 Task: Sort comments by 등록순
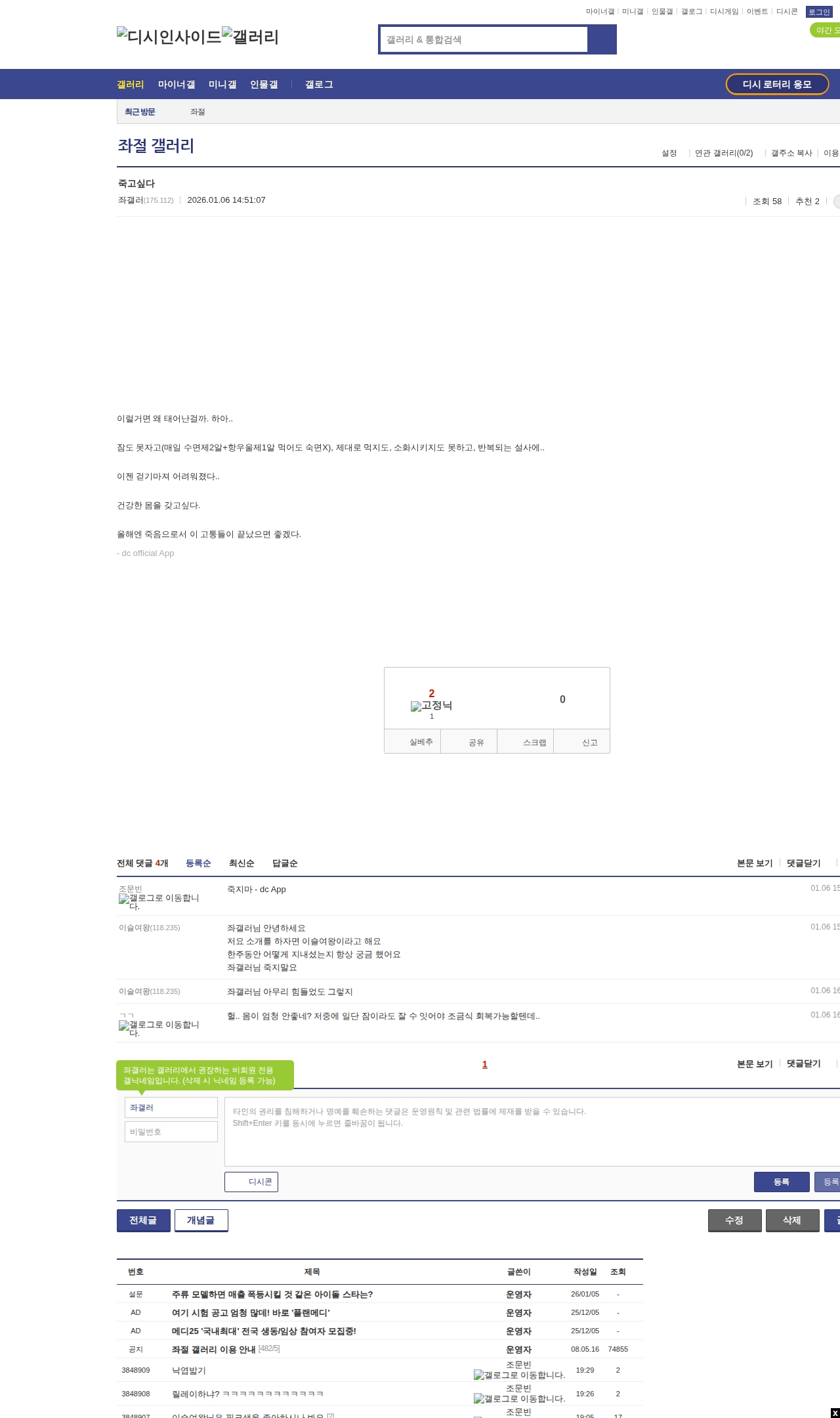pos(198,863)
